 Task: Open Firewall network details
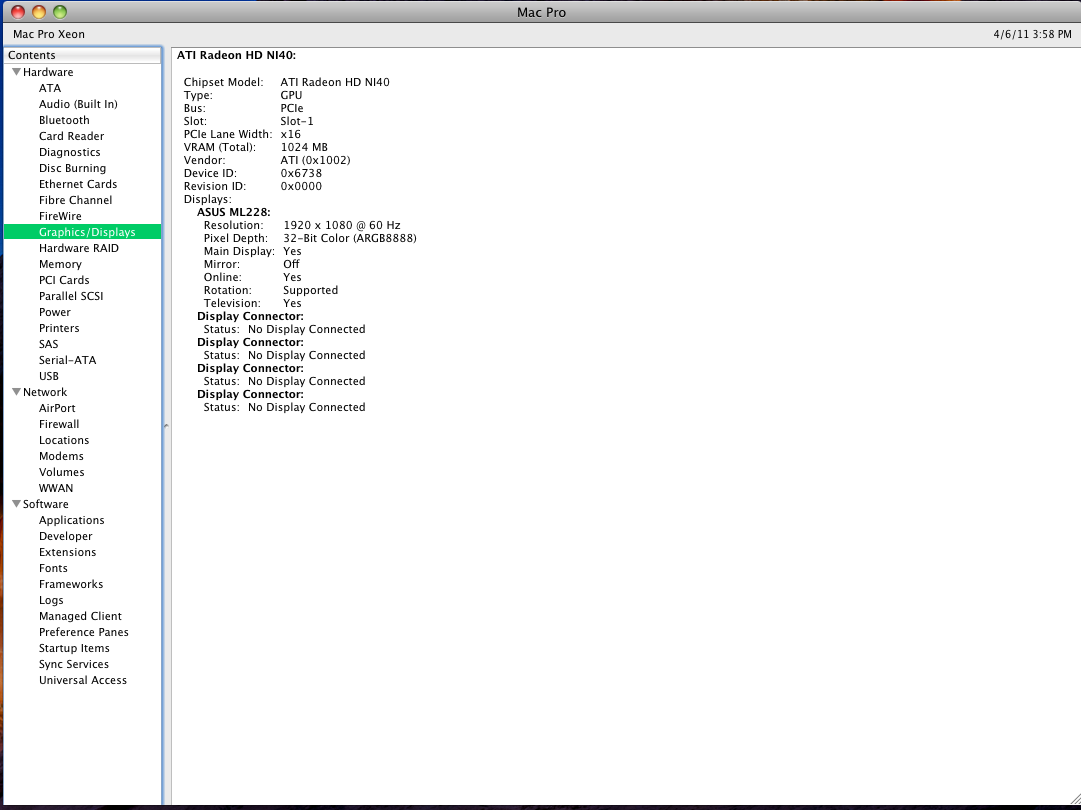point(59,424)
